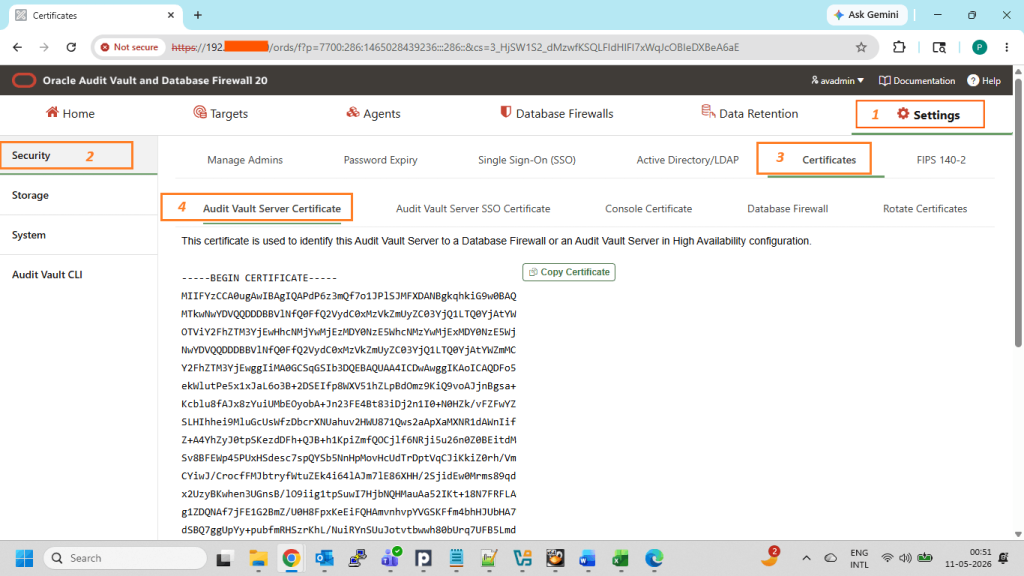The width and height of the screenshot is (1024, 576).
Task: Open the Home tab
Action: click(70, 114)
